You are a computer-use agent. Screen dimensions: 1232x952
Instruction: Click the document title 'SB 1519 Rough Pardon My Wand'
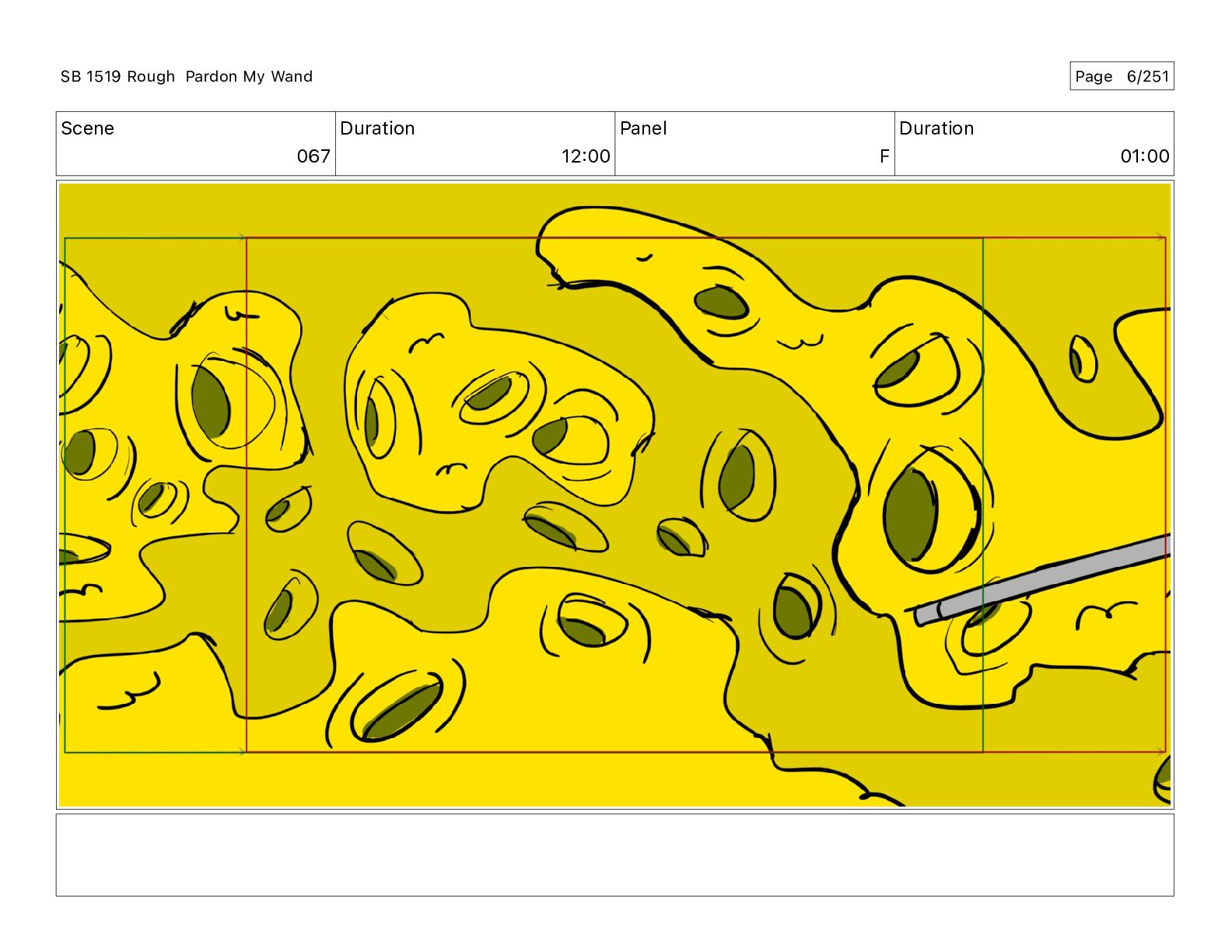[187, 76]
